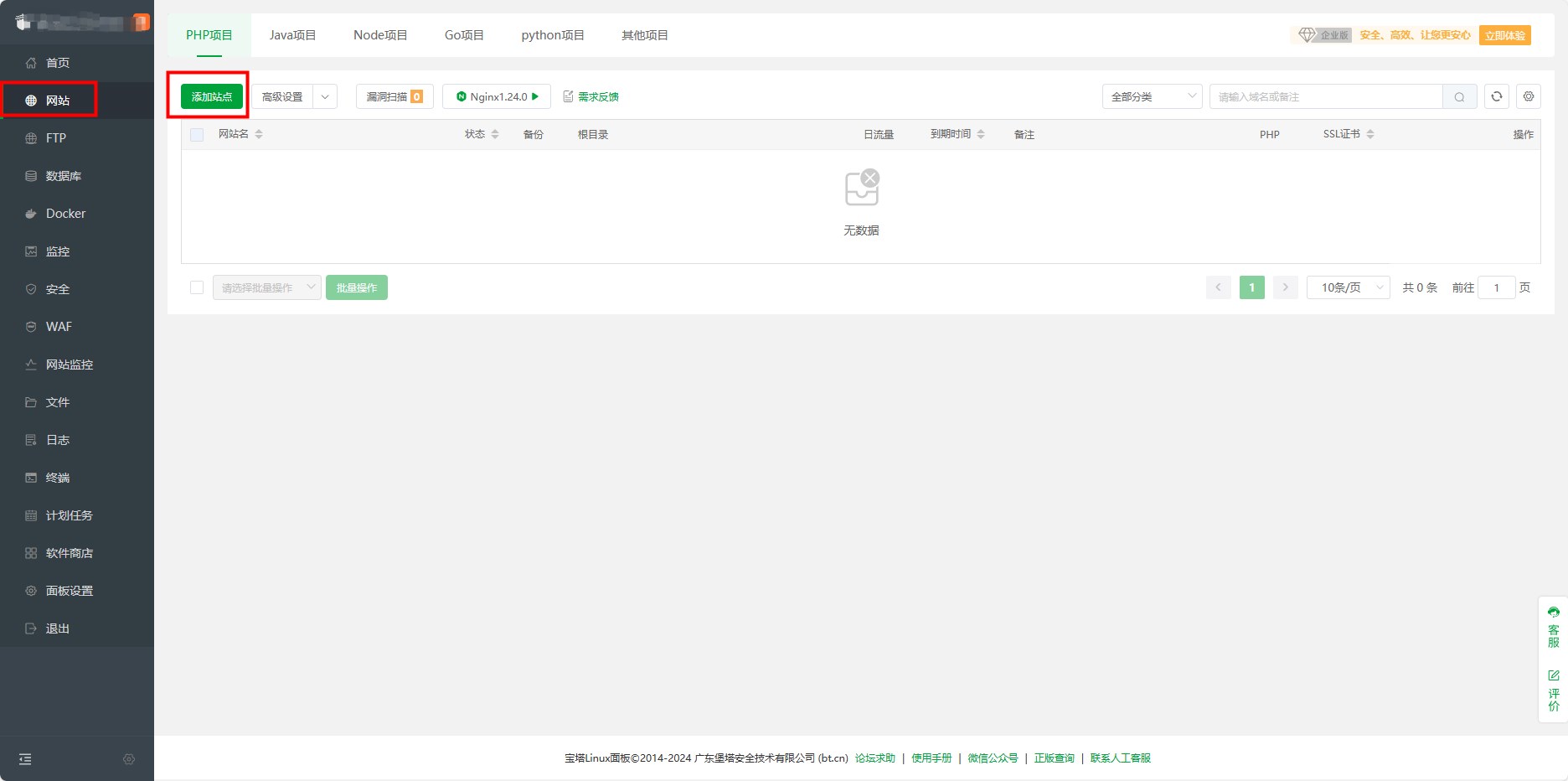Sort by 到期时间 column arrows
This screenshot has height=781, width=1568.
pos(981,134)
